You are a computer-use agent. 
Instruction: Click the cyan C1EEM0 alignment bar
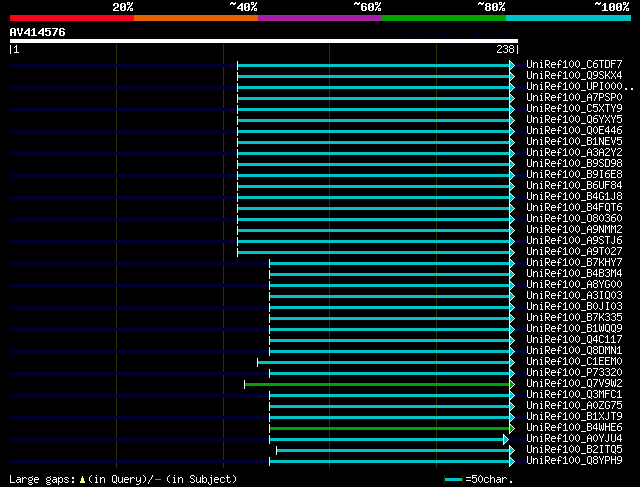(x=383, y=362)
